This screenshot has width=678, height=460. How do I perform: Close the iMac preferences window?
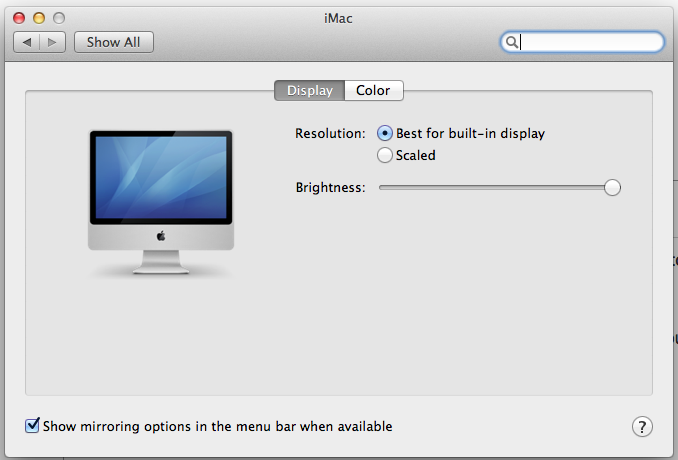point(19,18)
